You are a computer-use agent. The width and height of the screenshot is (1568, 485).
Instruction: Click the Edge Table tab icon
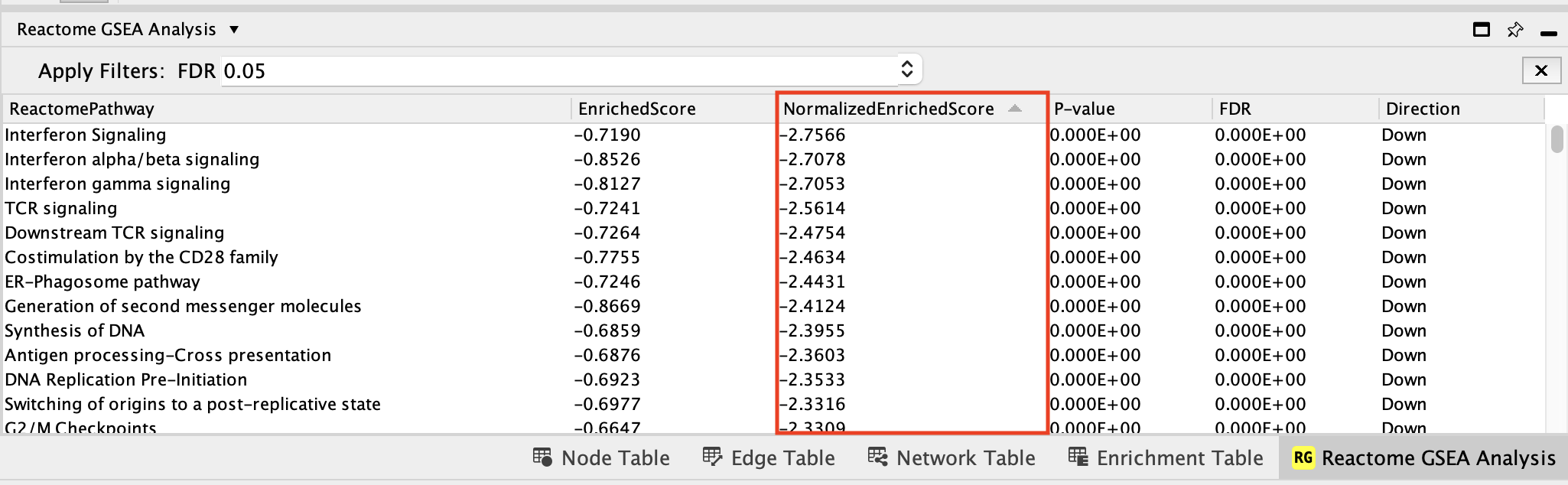712,457
